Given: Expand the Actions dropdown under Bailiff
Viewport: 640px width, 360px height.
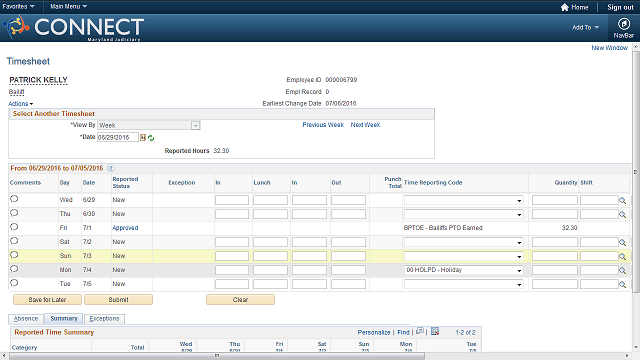Looking at the screenshot, I should tap(21, 104).
